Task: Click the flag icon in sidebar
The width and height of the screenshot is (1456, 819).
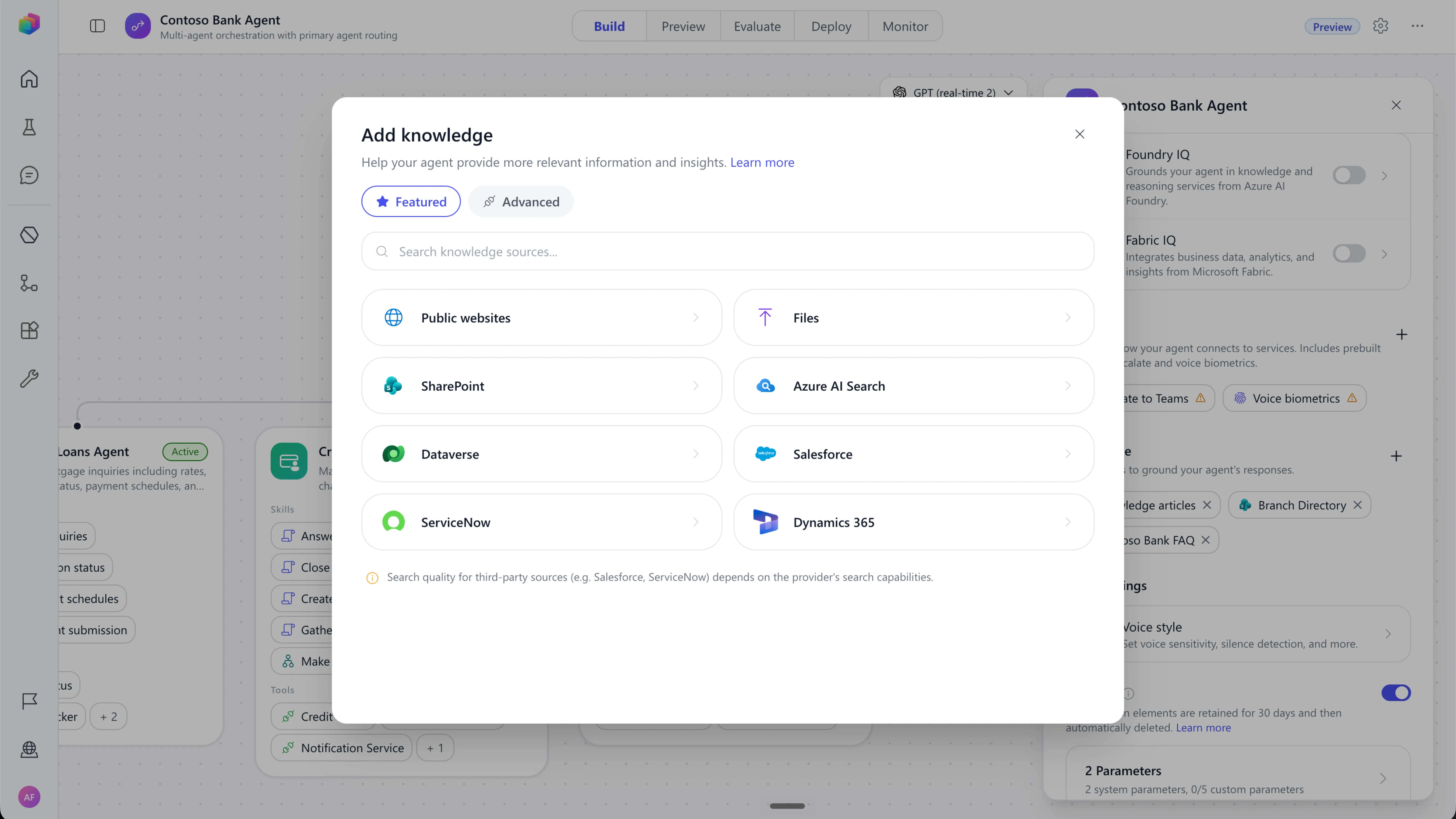Action: pyautogui.click(x=29, y=701)
